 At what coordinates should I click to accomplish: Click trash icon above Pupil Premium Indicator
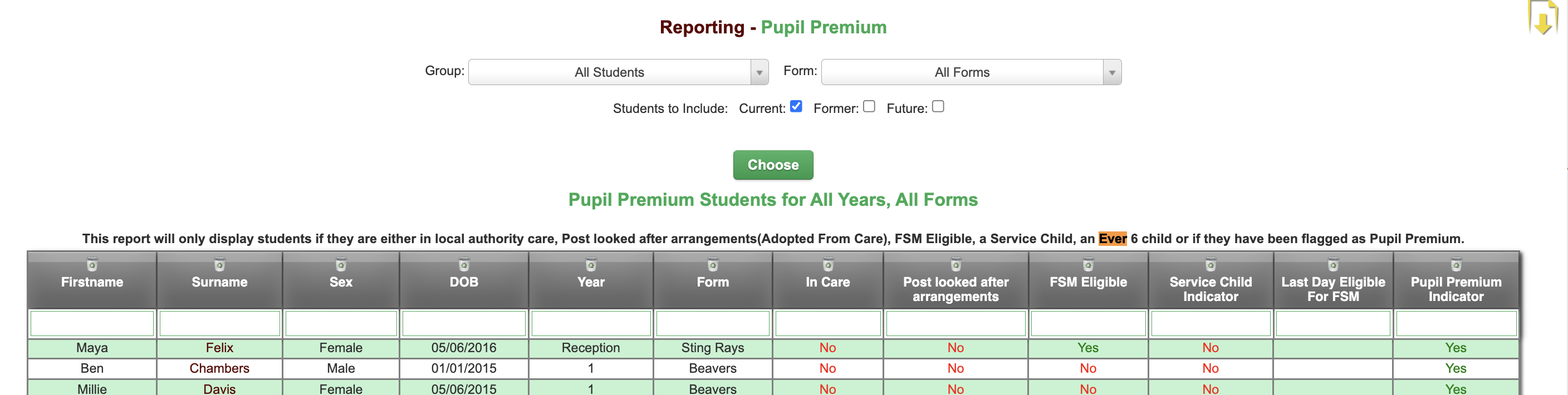pyautogui.click(x=1456, y=265)
